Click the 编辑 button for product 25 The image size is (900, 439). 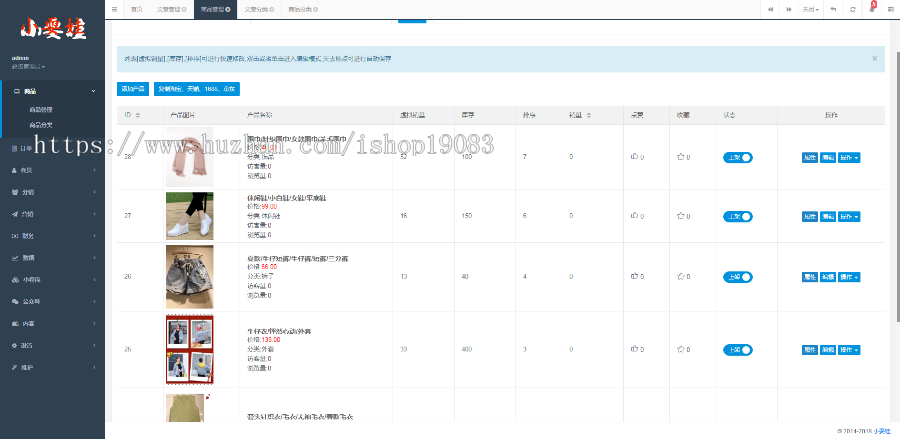(x=828, y=349)
